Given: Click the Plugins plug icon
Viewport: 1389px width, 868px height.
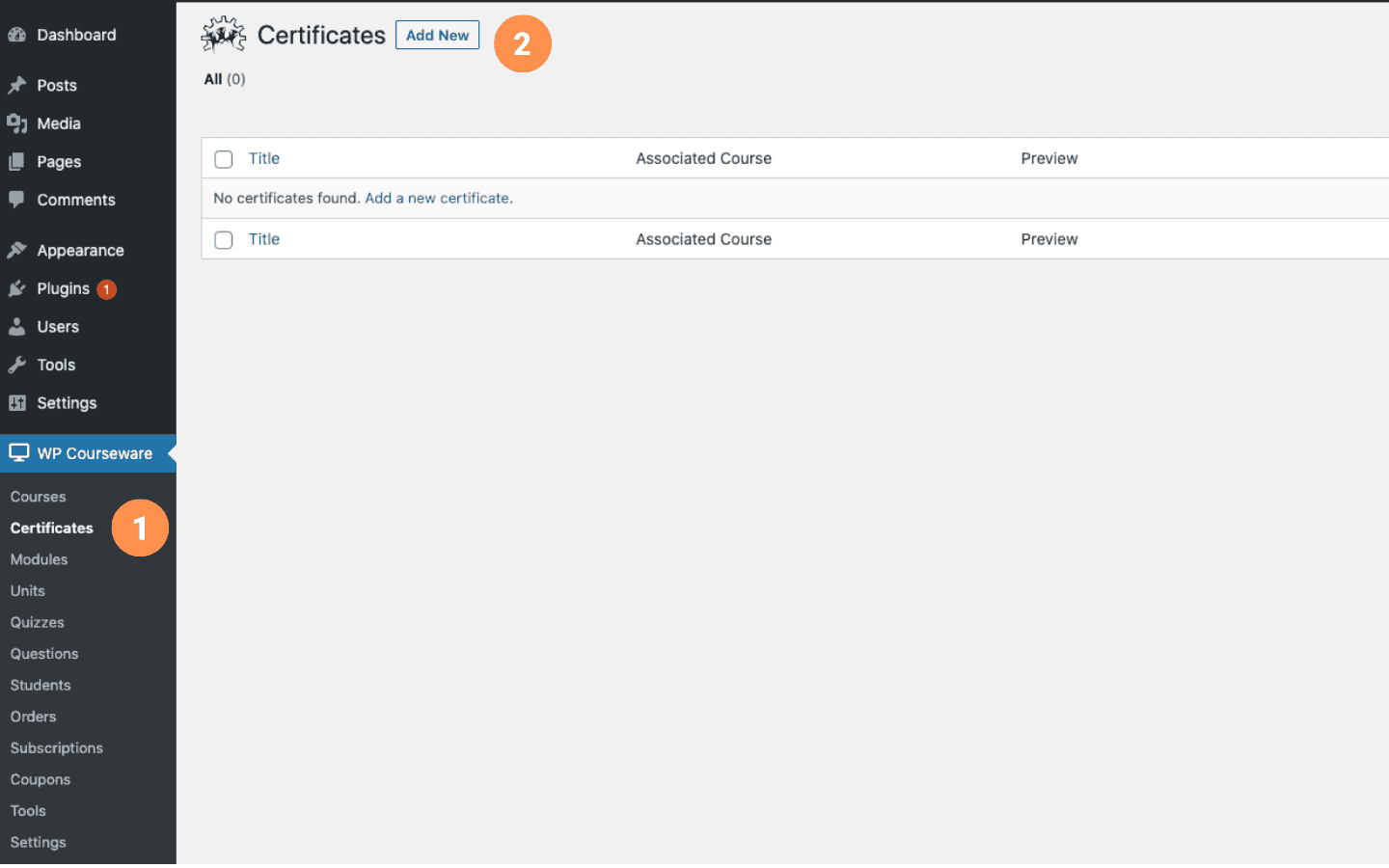Looking at the screenshot, I should 16,288.
